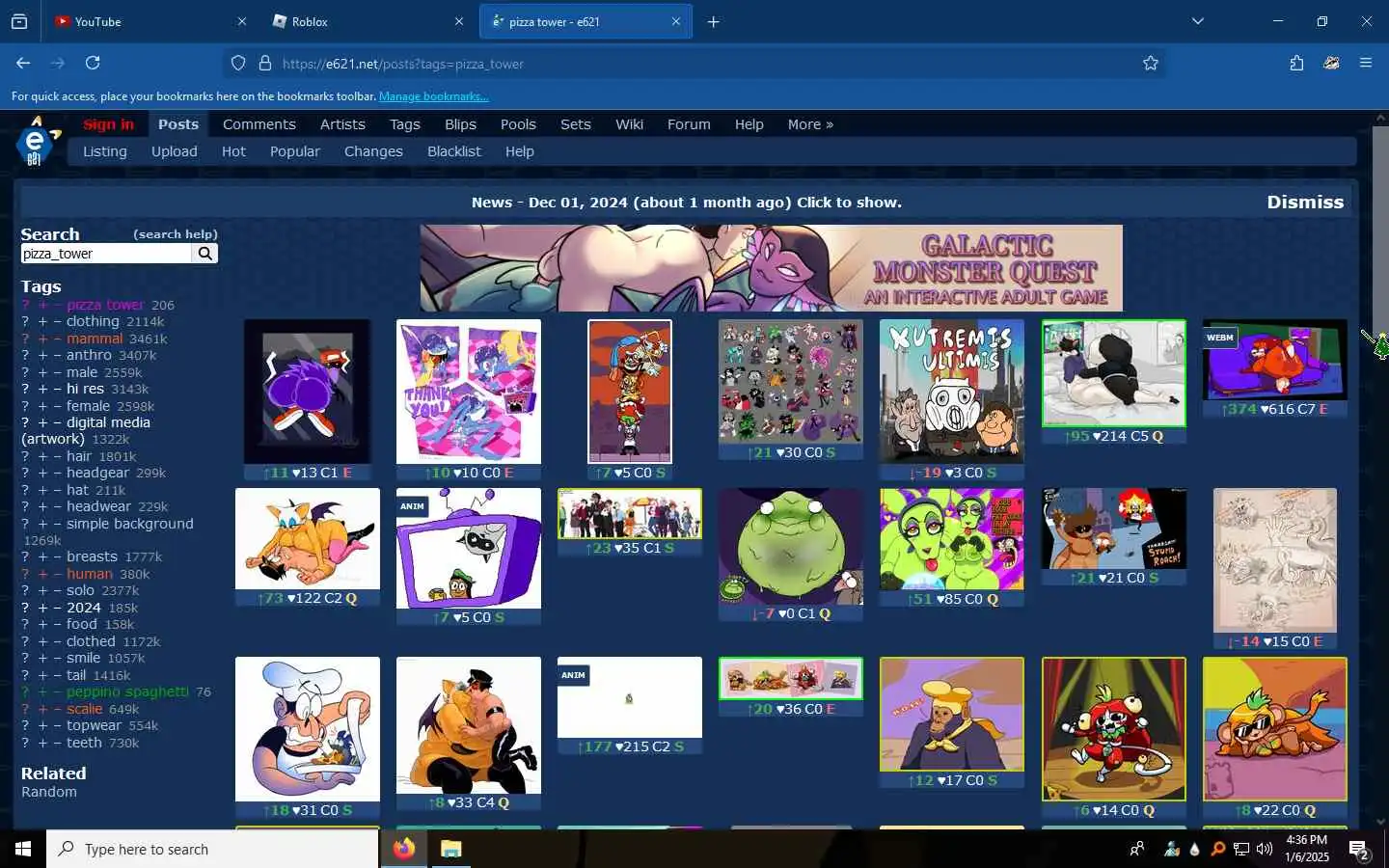1389x868 pixels.
Task: Open the Windows Start menu
Action: point(23,849)
